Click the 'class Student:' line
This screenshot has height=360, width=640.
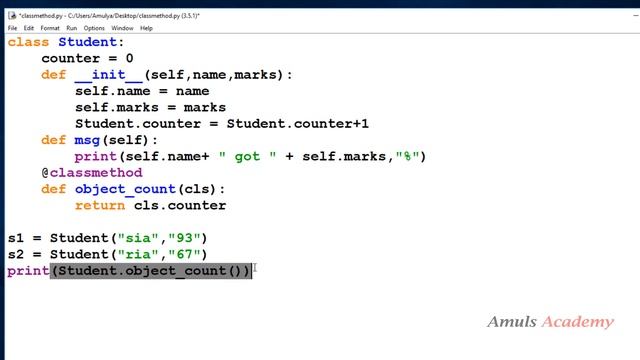tap(65, 42)
